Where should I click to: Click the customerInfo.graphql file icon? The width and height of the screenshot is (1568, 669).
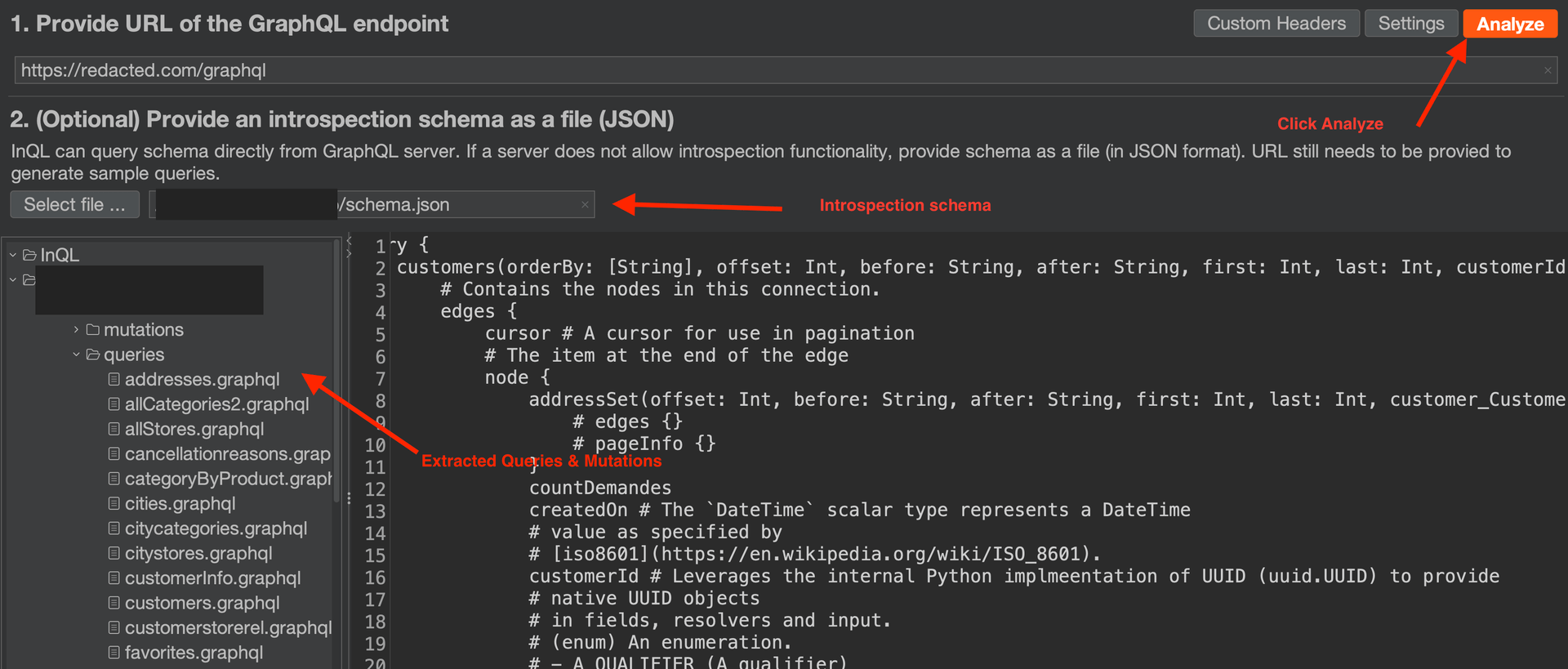coord(114,578)
